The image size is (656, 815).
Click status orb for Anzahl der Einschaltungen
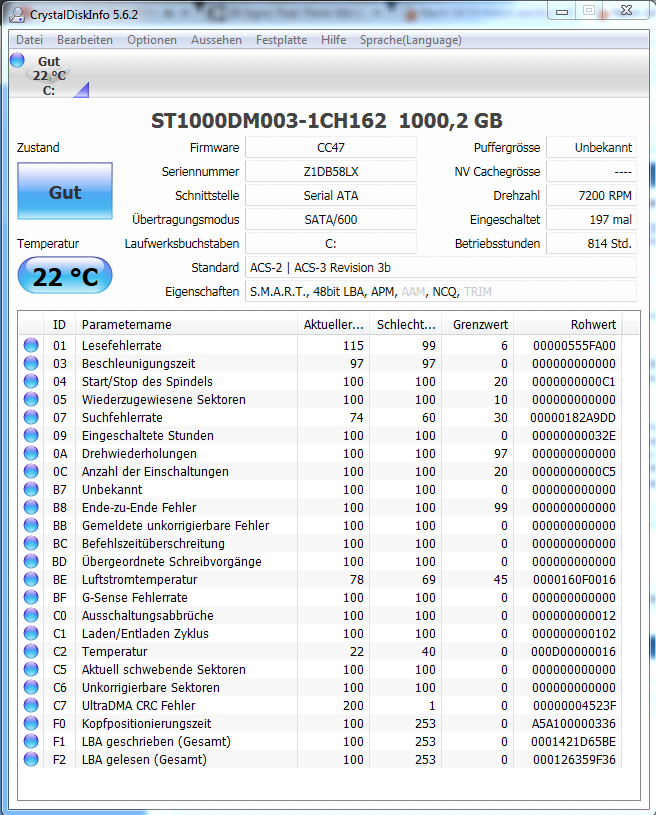[31, 471]
